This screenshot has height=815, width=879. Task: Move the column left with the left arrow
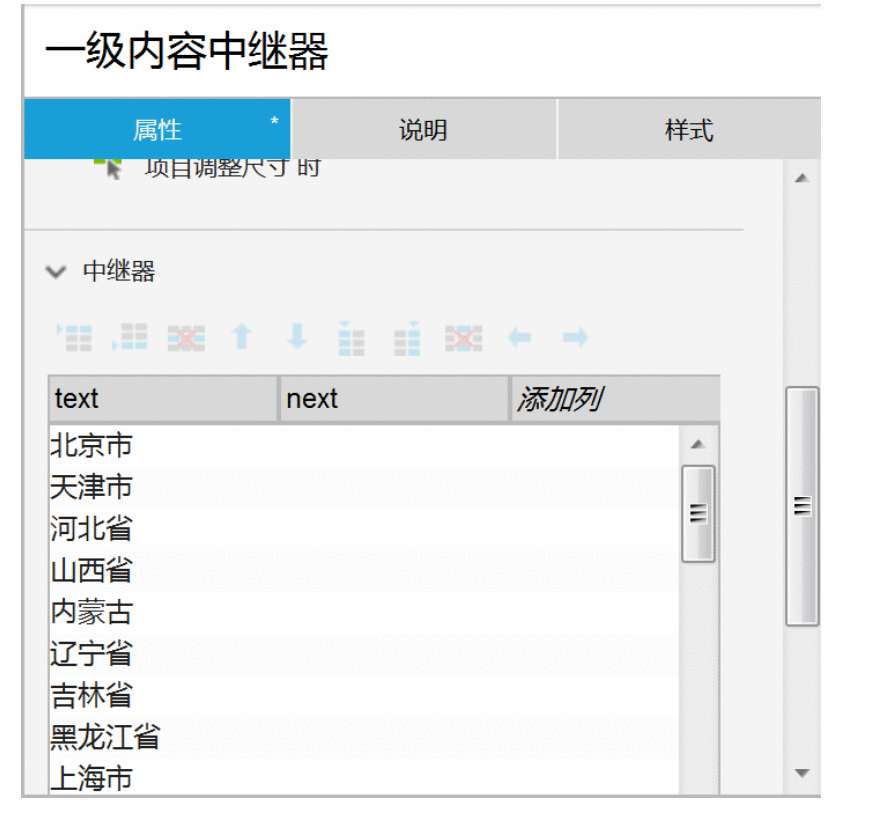coord(519,338)
